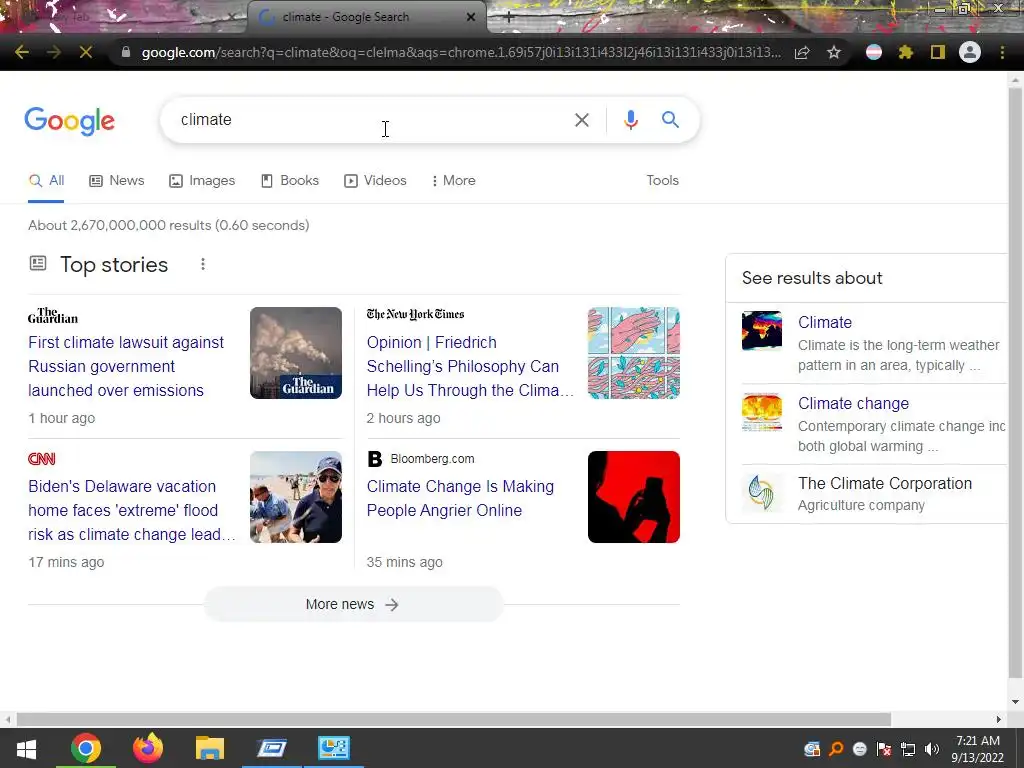This screenshot has height=768, width=1024.
Task: Open network tray icon
Action: (x=908, y=749)
